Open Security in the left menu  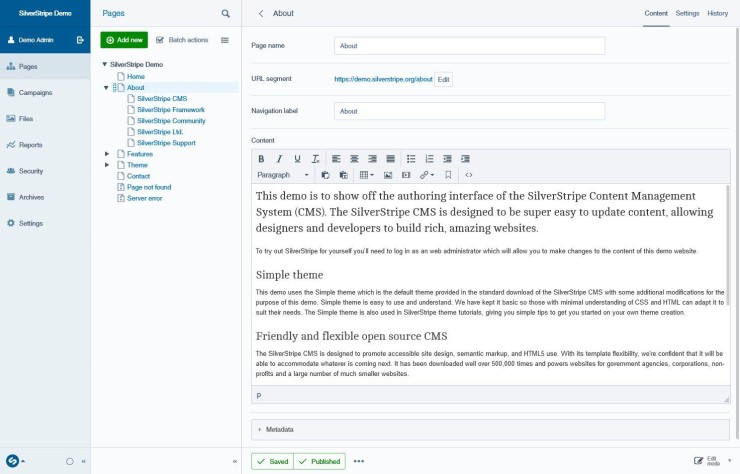[x=45, y=171]
